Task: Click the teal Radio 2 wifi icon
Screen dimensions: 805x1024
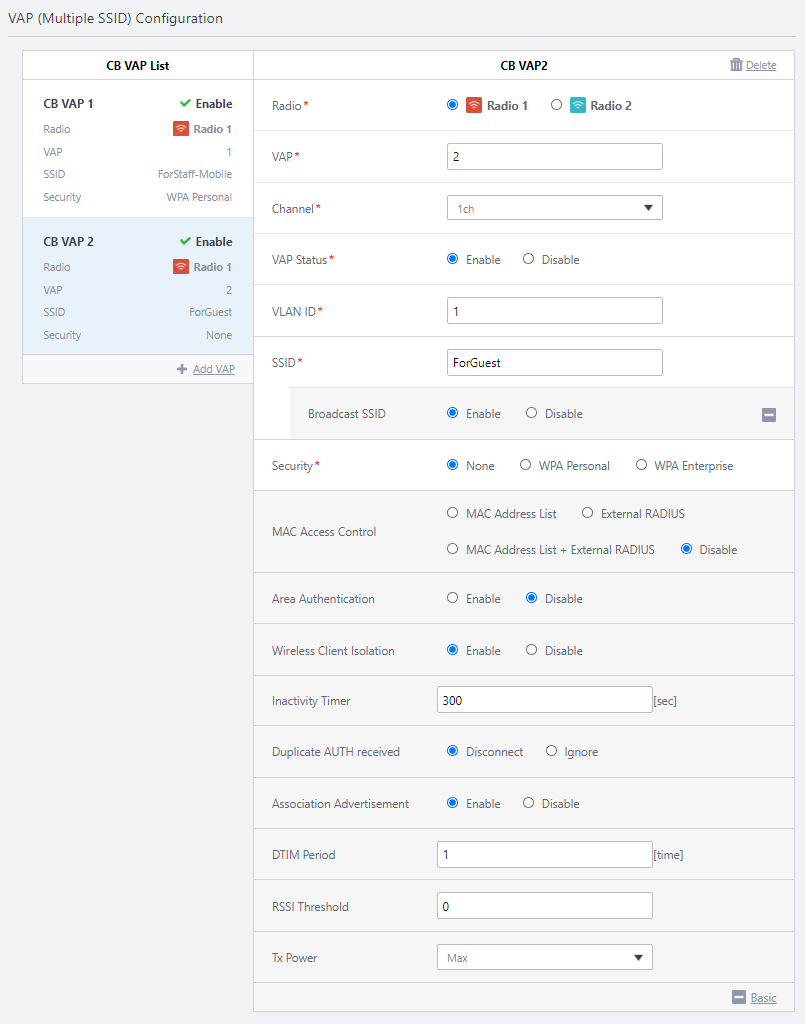Action: coord(578,105)
